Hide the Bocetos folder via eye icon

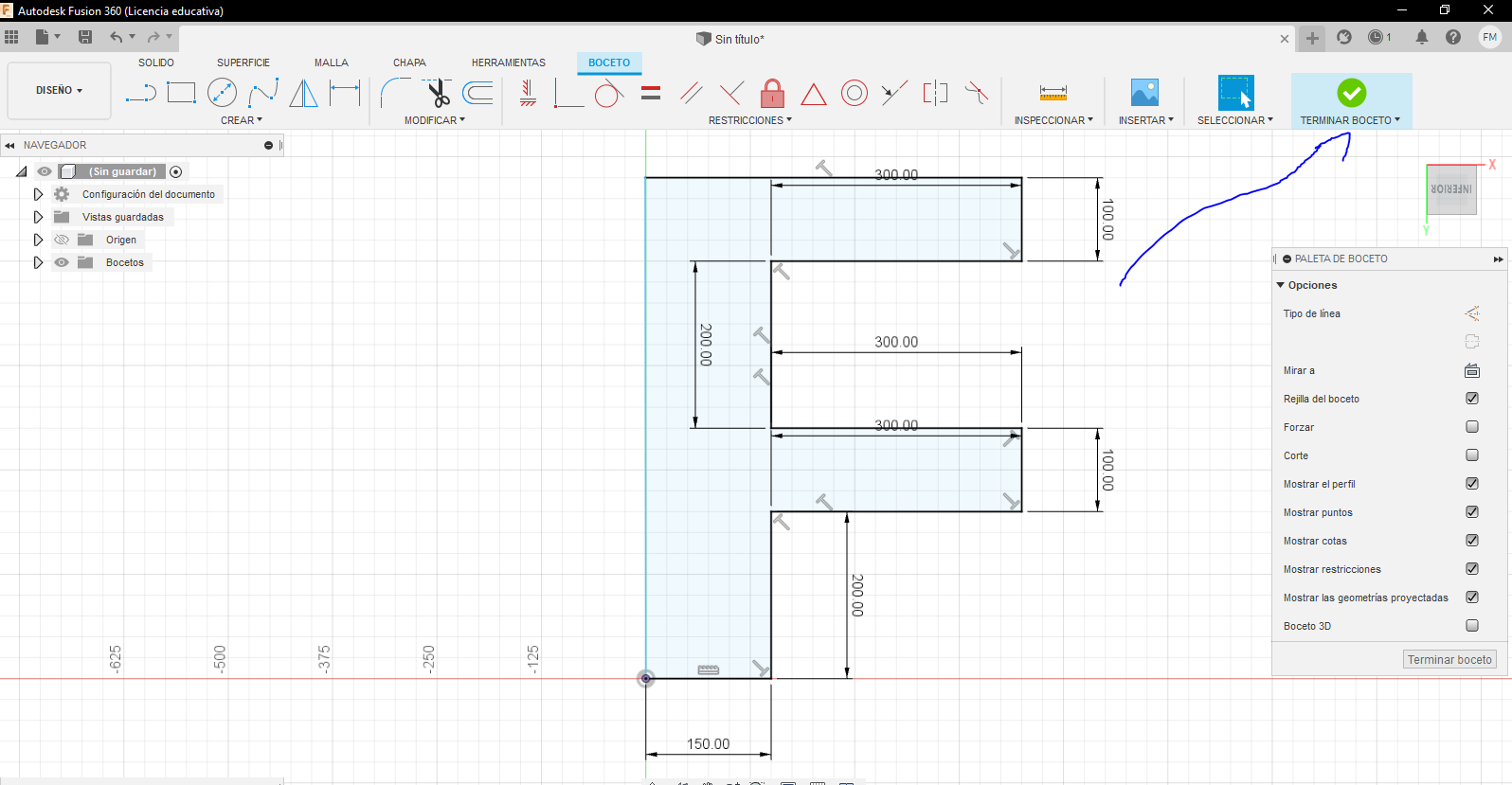point(62,262)
